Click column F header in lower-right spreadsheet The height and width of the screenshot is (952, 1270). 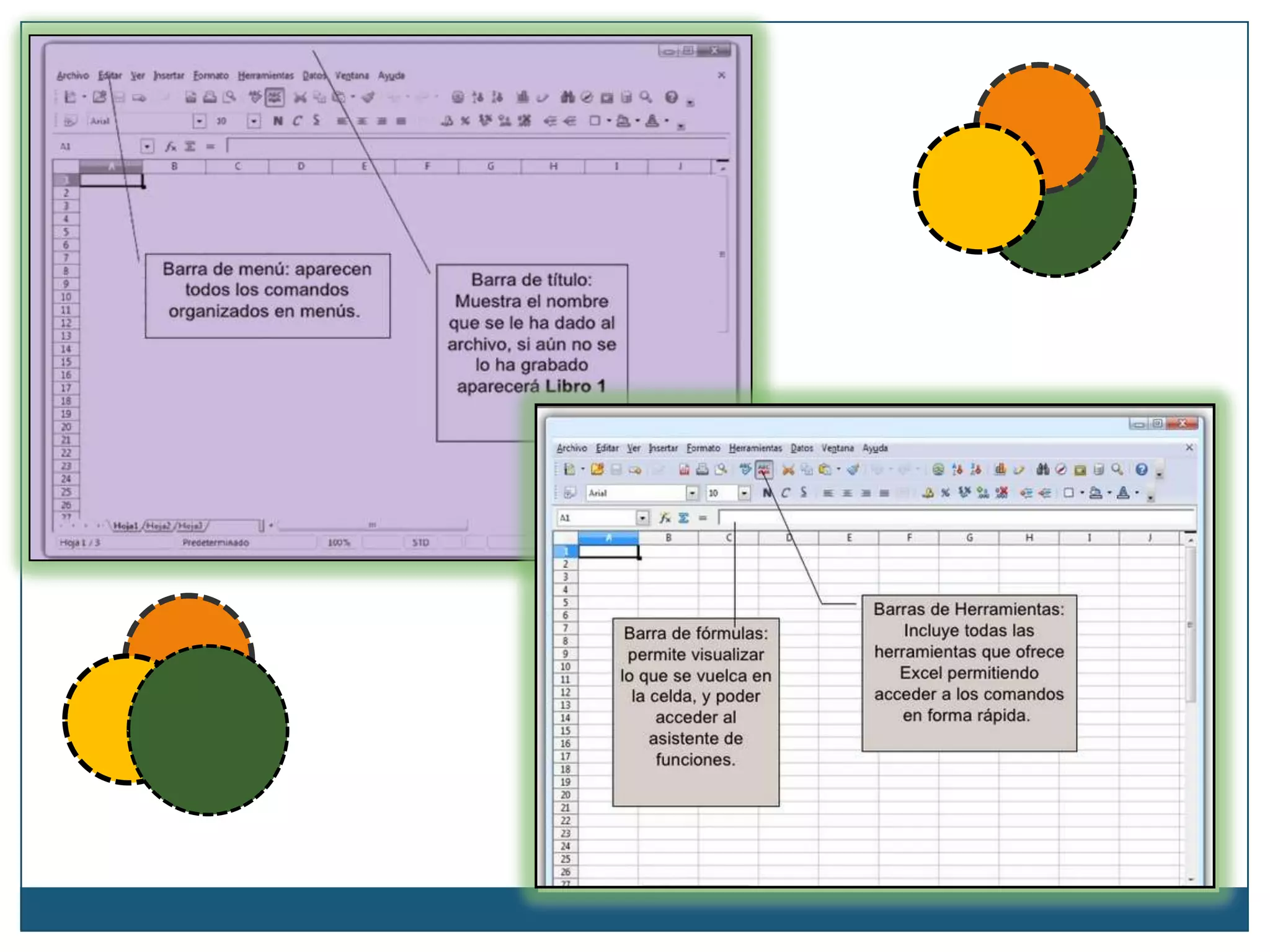[x=909, y=537]
